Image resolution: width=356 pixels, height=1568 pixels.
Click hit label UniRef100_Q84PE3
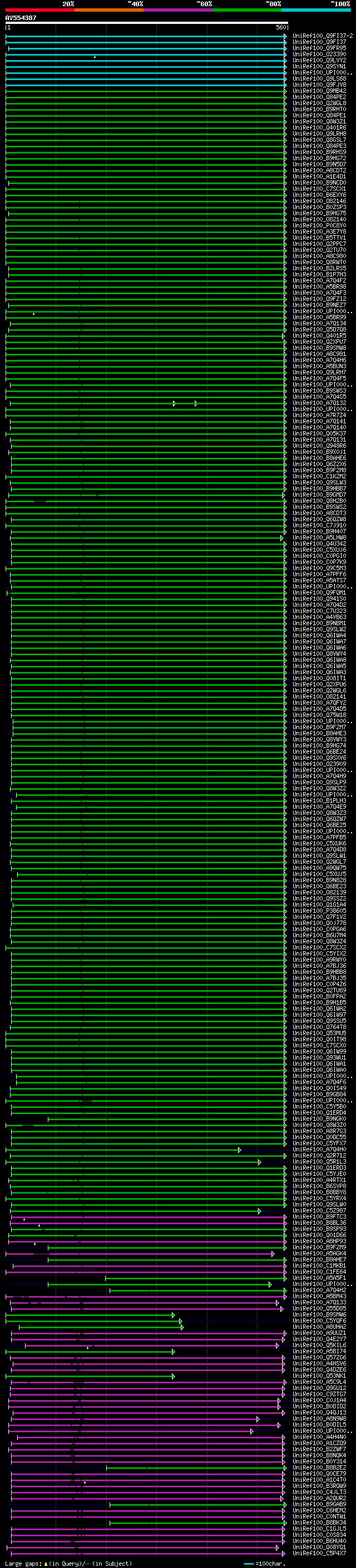[319, 146]
